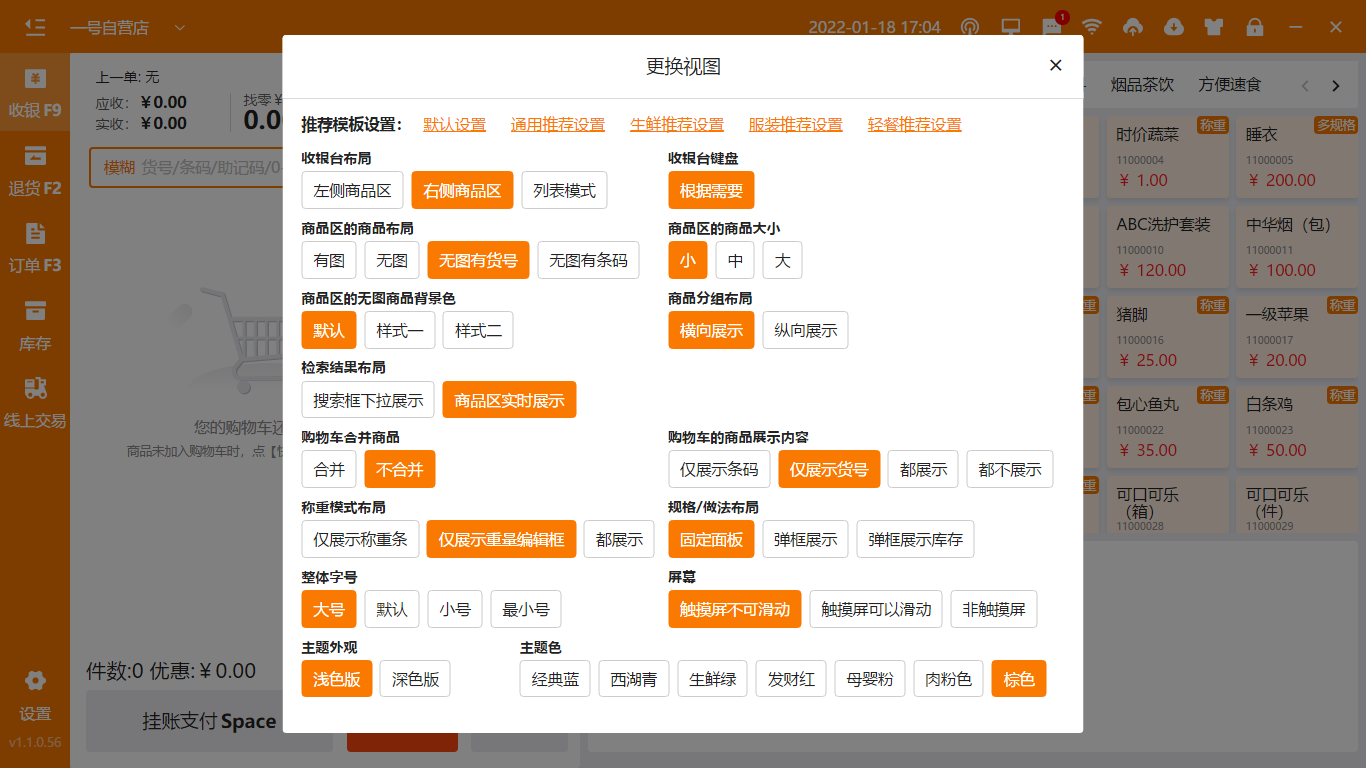Expand the 一号自营店 store dropdown arrow
Image resolution: width=1366 pixels, height=768 pixels.
click(x=179, y=27)
